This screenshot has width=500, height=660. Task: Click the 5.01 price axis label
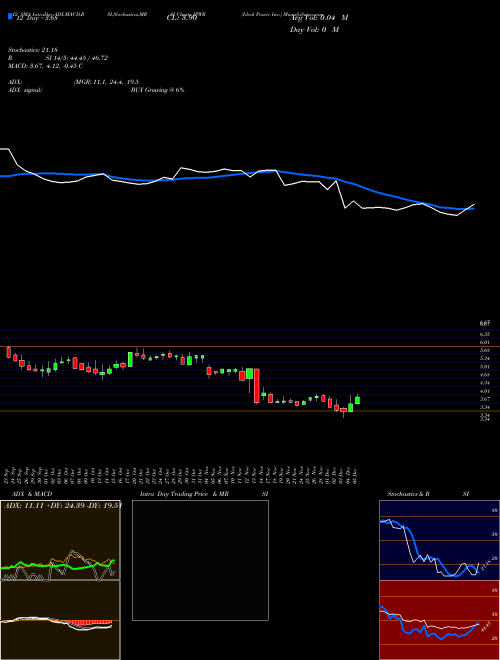[x=484, y=367]
